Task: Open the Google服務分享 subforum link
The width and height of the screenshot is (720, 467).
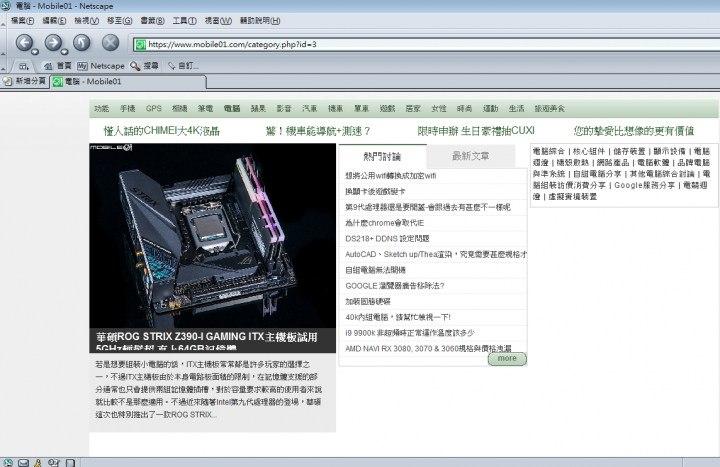Action: click(x=645, y=185)
